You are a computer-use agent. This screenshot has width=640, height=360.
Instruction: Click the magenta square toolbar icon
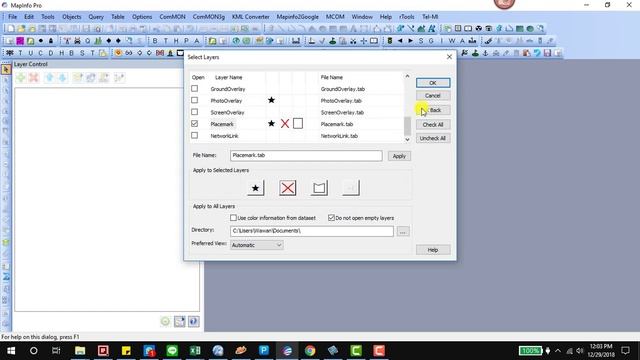point(20,41)
